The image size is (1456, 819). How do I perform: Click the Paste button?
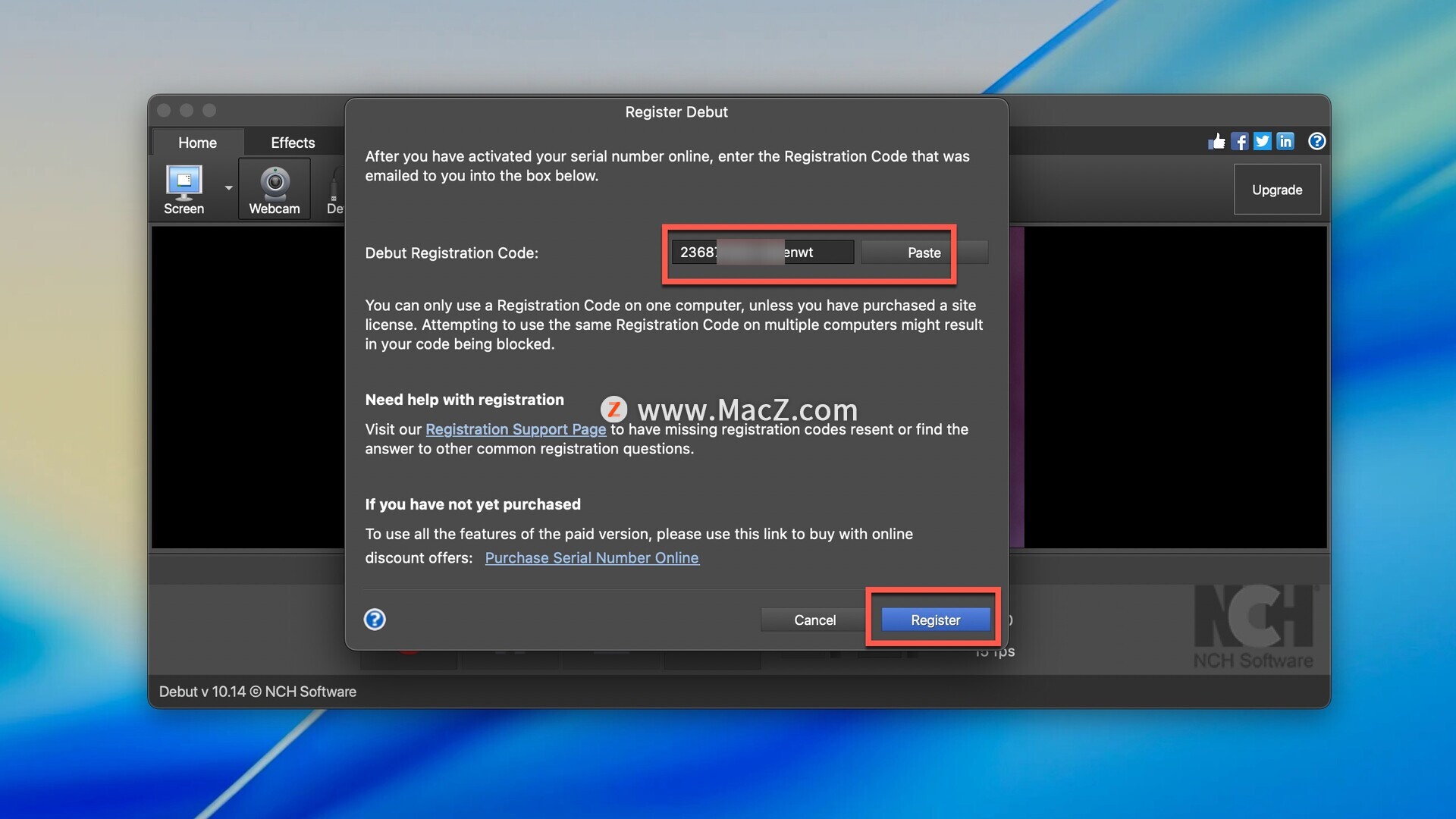pyautogui.click(x=924, y=253)
